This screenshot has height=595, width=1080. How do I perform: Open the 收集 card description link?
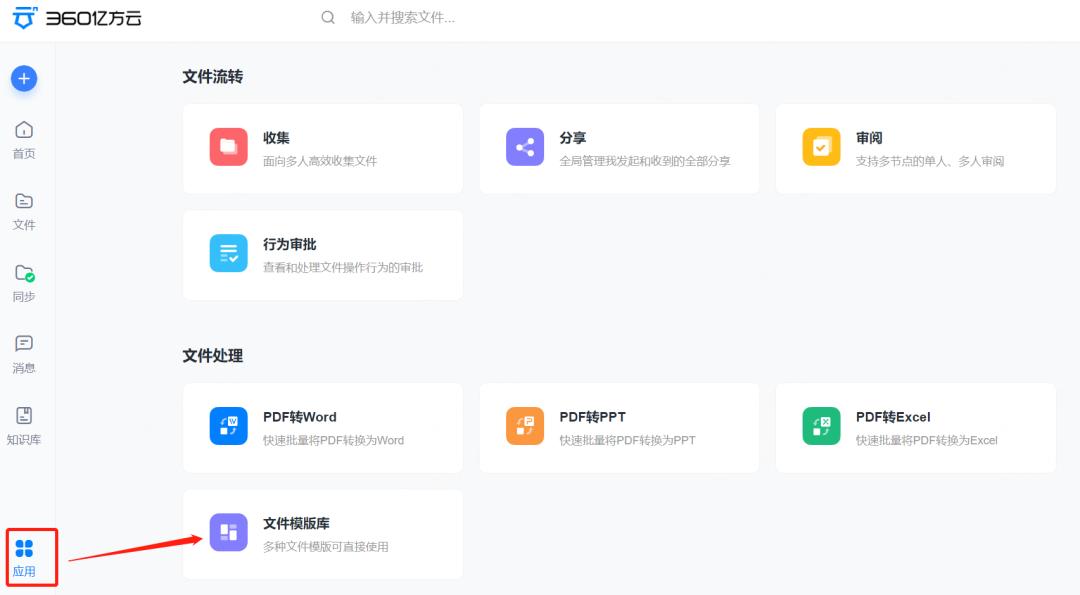318,160
